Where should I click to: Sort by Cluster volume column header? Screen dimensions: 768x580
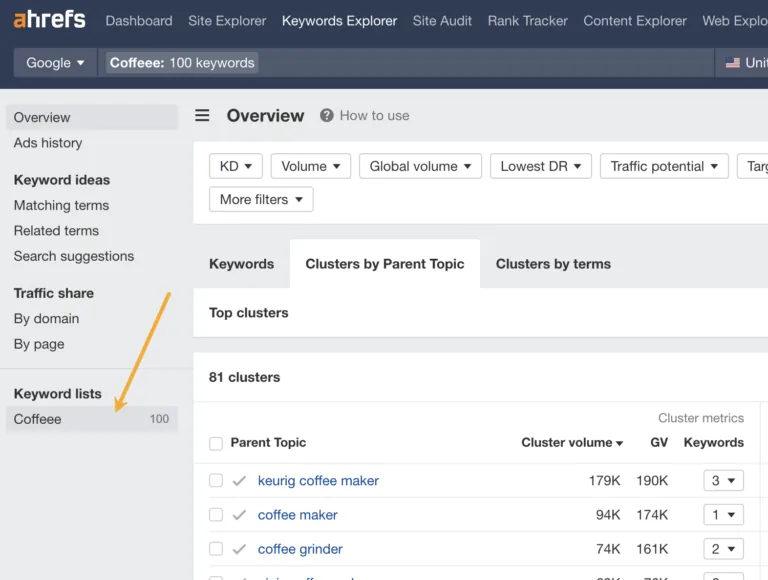tap(572, 443)
